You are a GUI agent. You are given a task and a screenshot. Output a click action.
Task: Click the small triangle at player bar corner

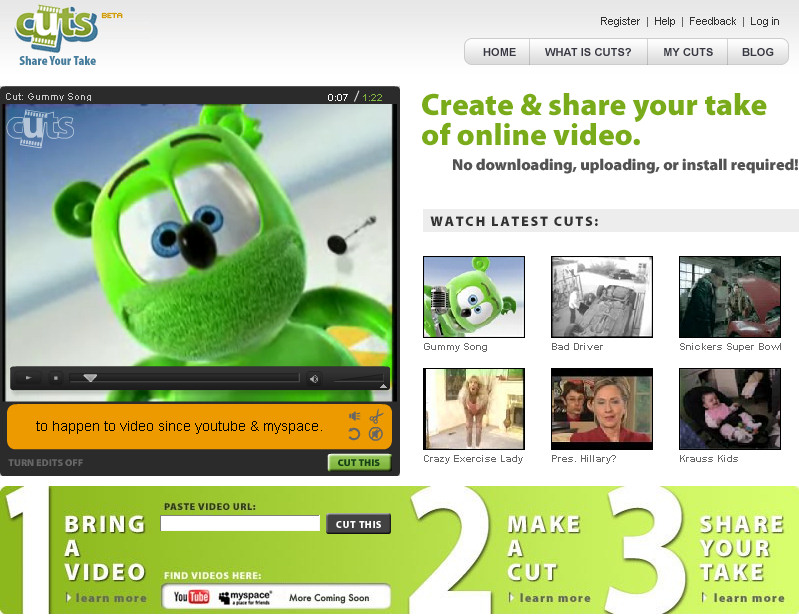tap(383, 386)
